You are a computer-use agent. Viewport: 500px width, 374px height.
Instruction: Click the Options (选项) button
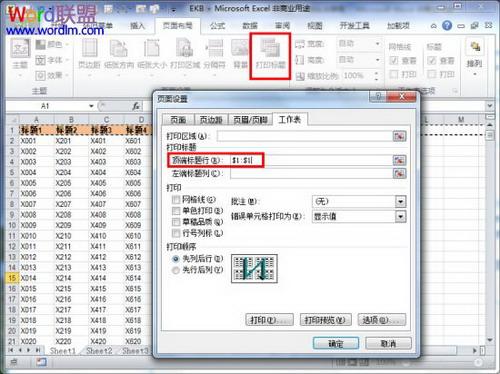tap(382, 320)
